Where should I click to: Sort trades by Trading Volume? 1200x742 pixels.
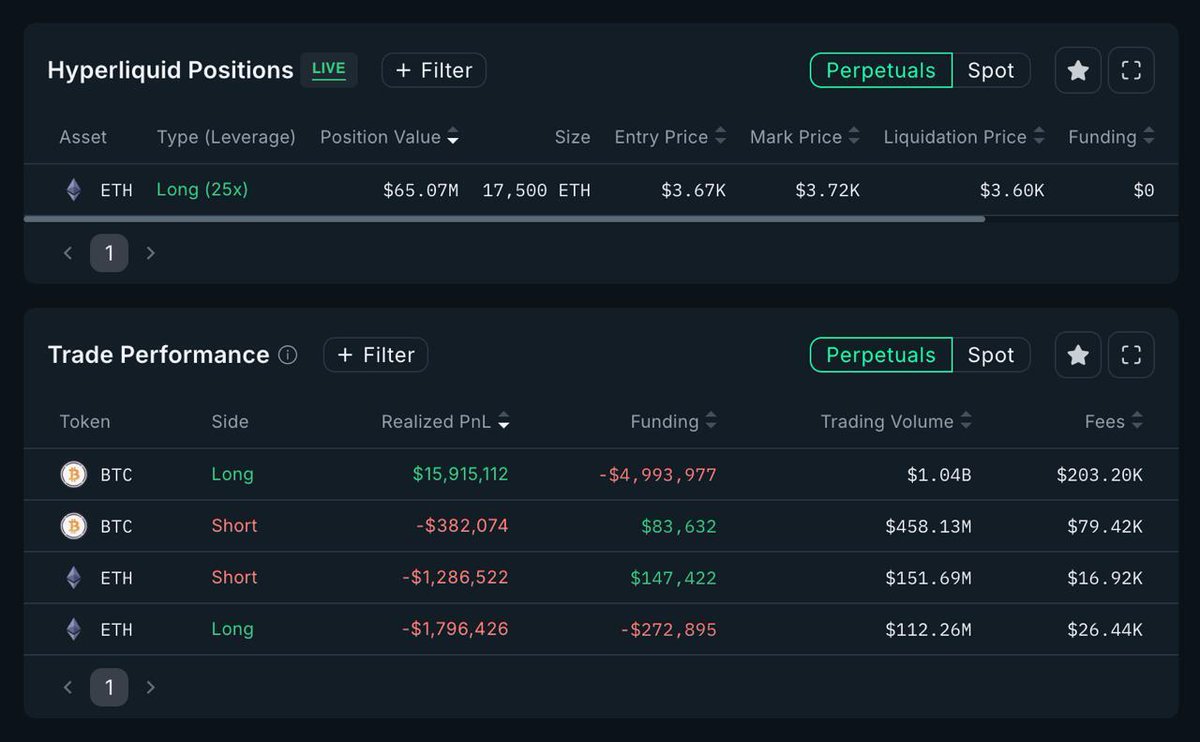coord(896,422)
